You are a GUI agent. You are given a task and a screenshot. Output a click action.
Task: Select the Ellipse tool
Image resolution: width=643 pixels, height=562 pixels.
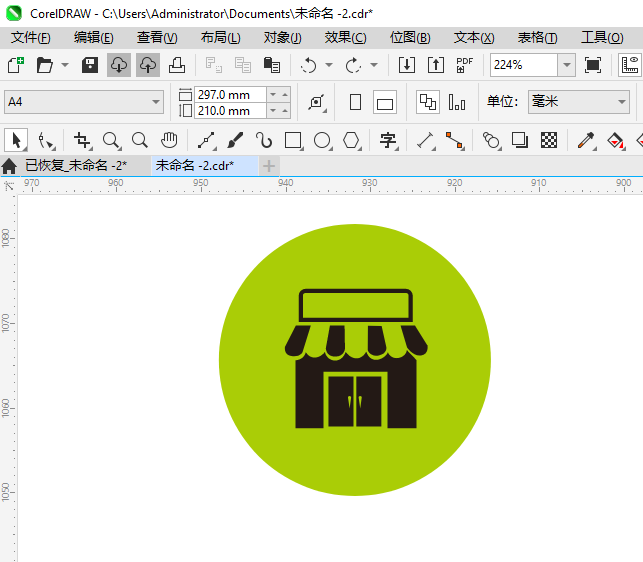coord(322,141)
